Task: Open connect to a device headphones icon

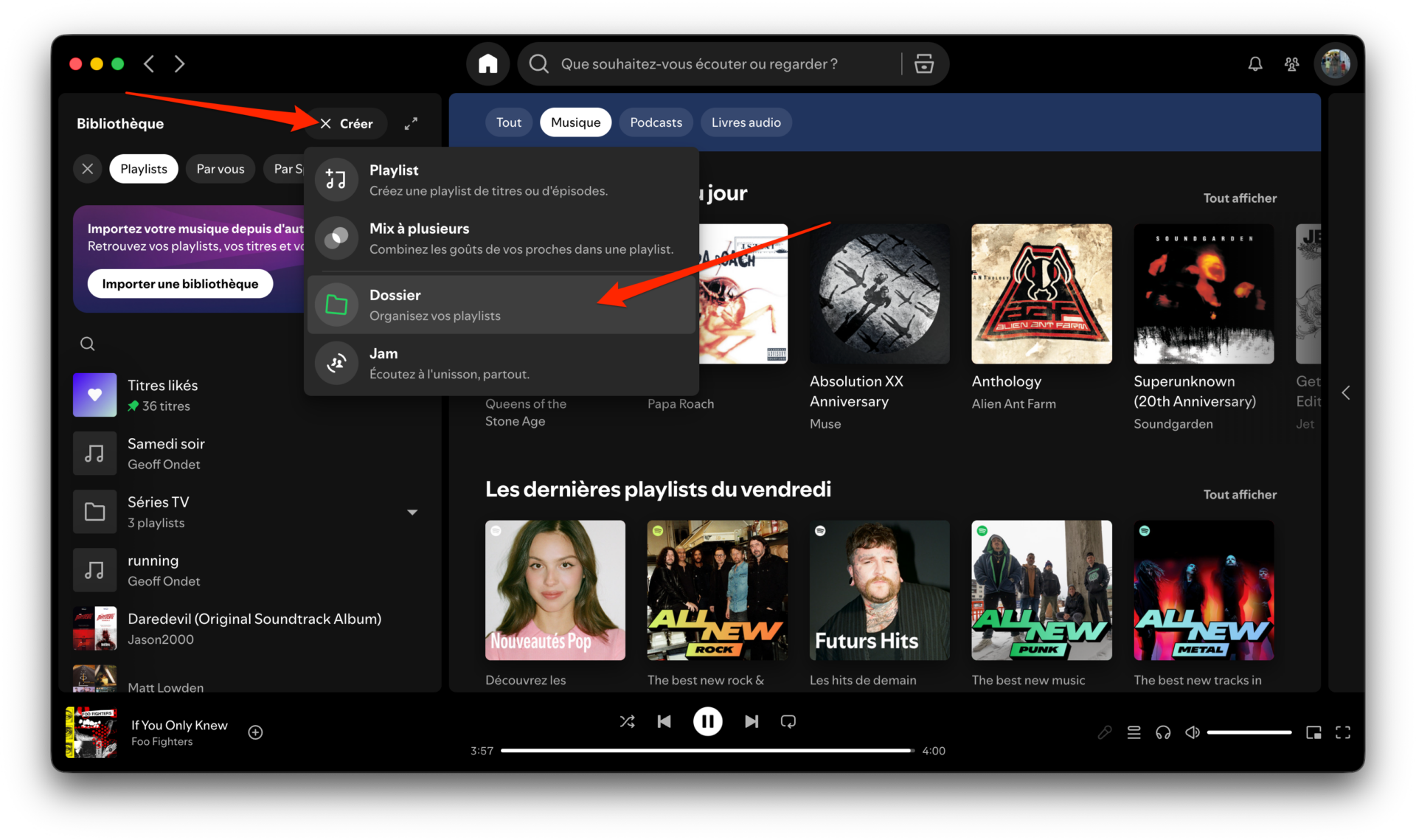Action: tap(1163, 732)
